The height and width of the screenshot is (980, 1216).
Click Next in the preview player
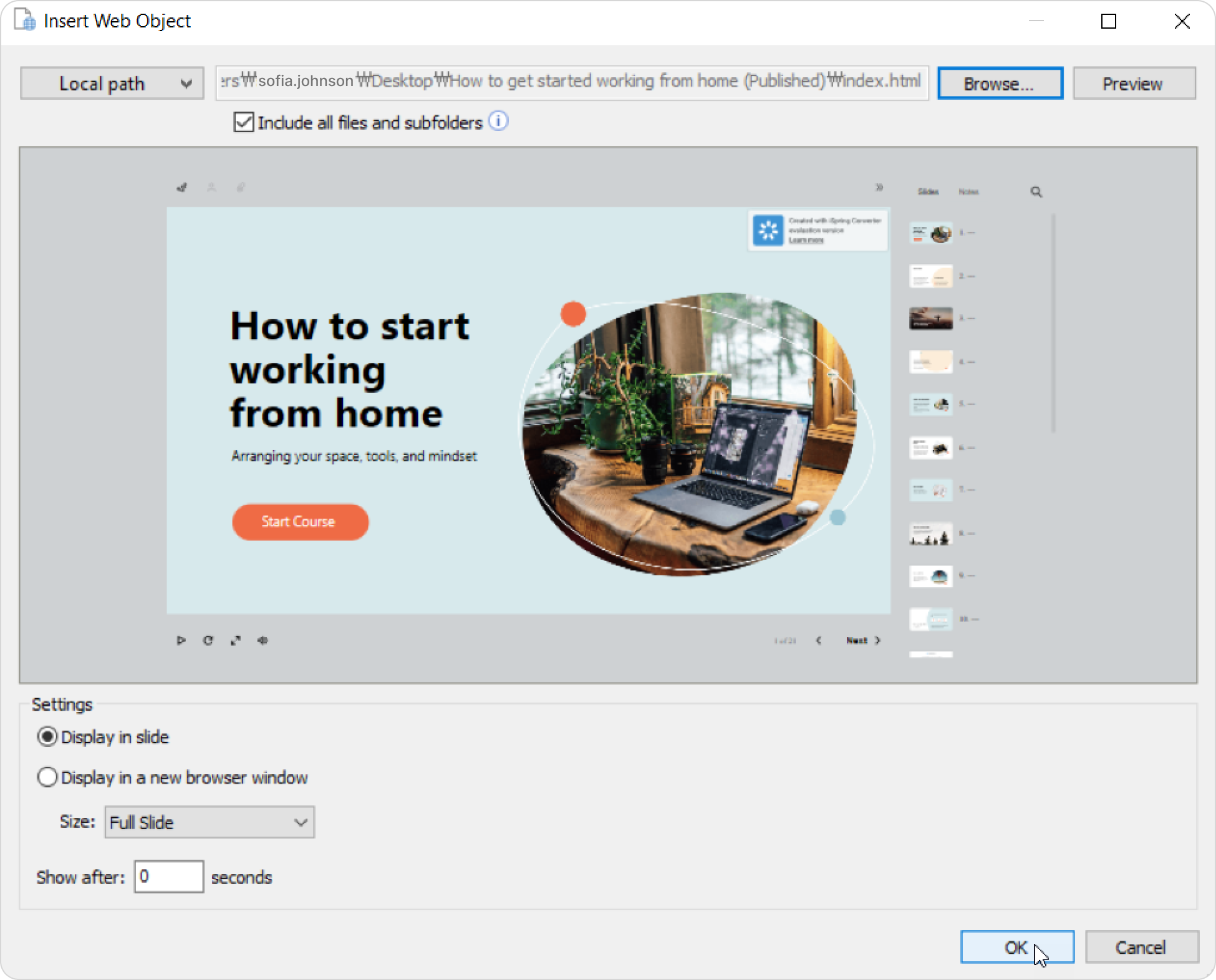tap(863, 640)
